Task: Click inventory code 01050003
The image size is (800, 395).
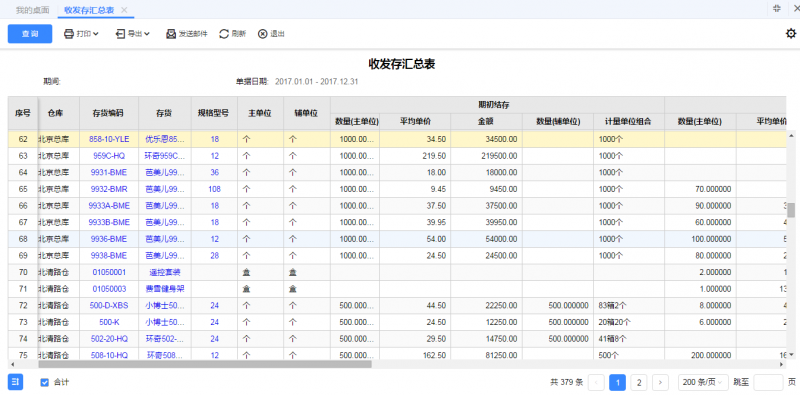Action: (109, 289)
